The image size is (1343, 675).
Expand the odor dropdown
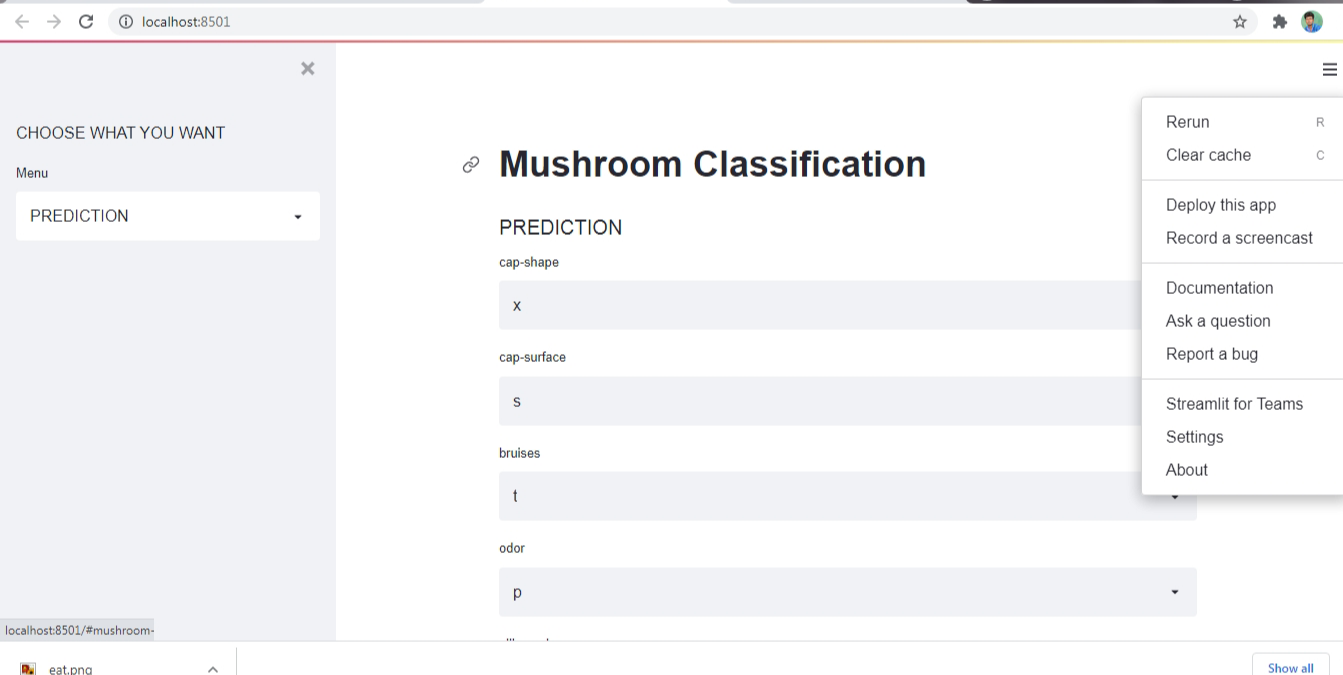[846, 592]
